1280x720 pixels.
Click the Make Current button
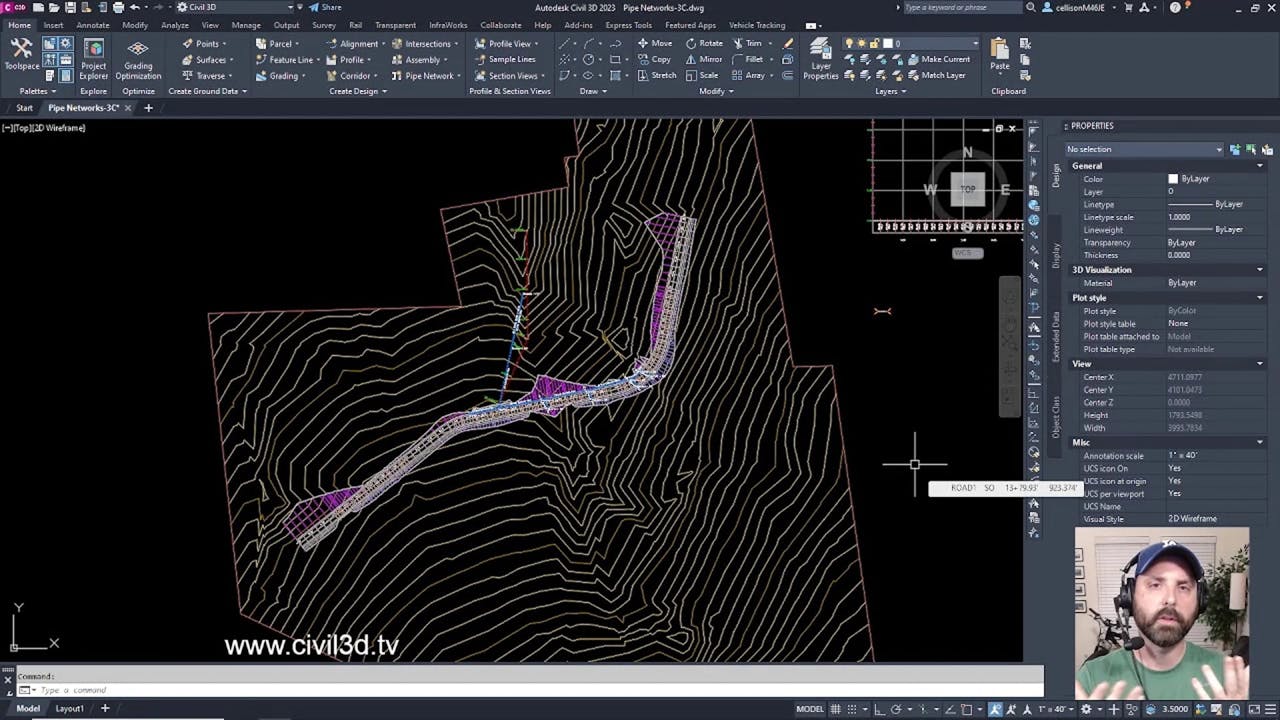coord(938,59)
